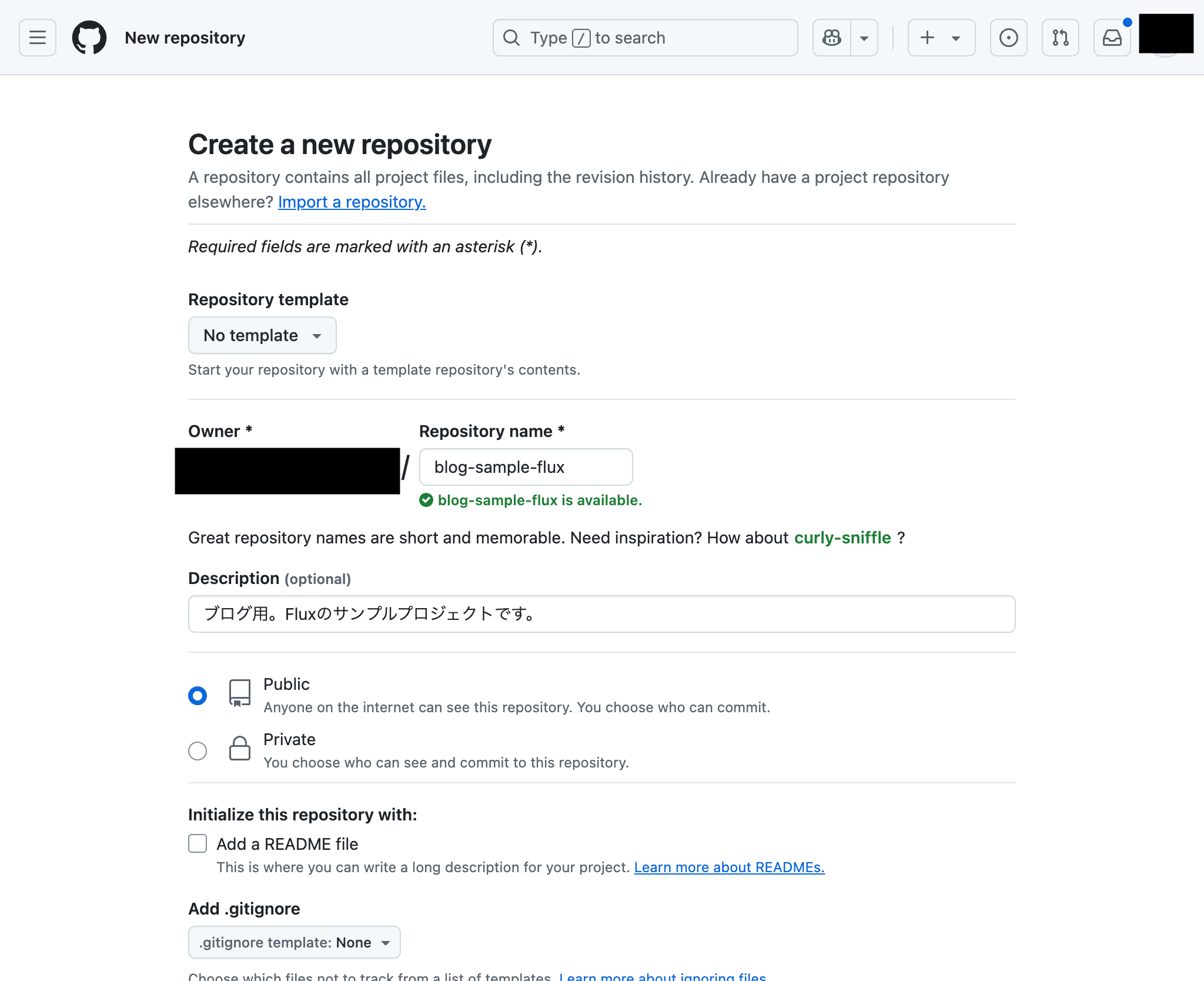Open the Issues circle-dot icon
This screenshot has width=1204, height=981.
[x=1008, y=38]
